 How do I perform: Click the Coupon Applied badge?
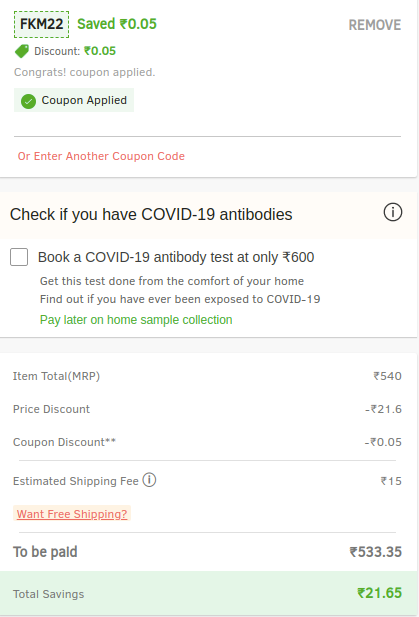[74, 100]
